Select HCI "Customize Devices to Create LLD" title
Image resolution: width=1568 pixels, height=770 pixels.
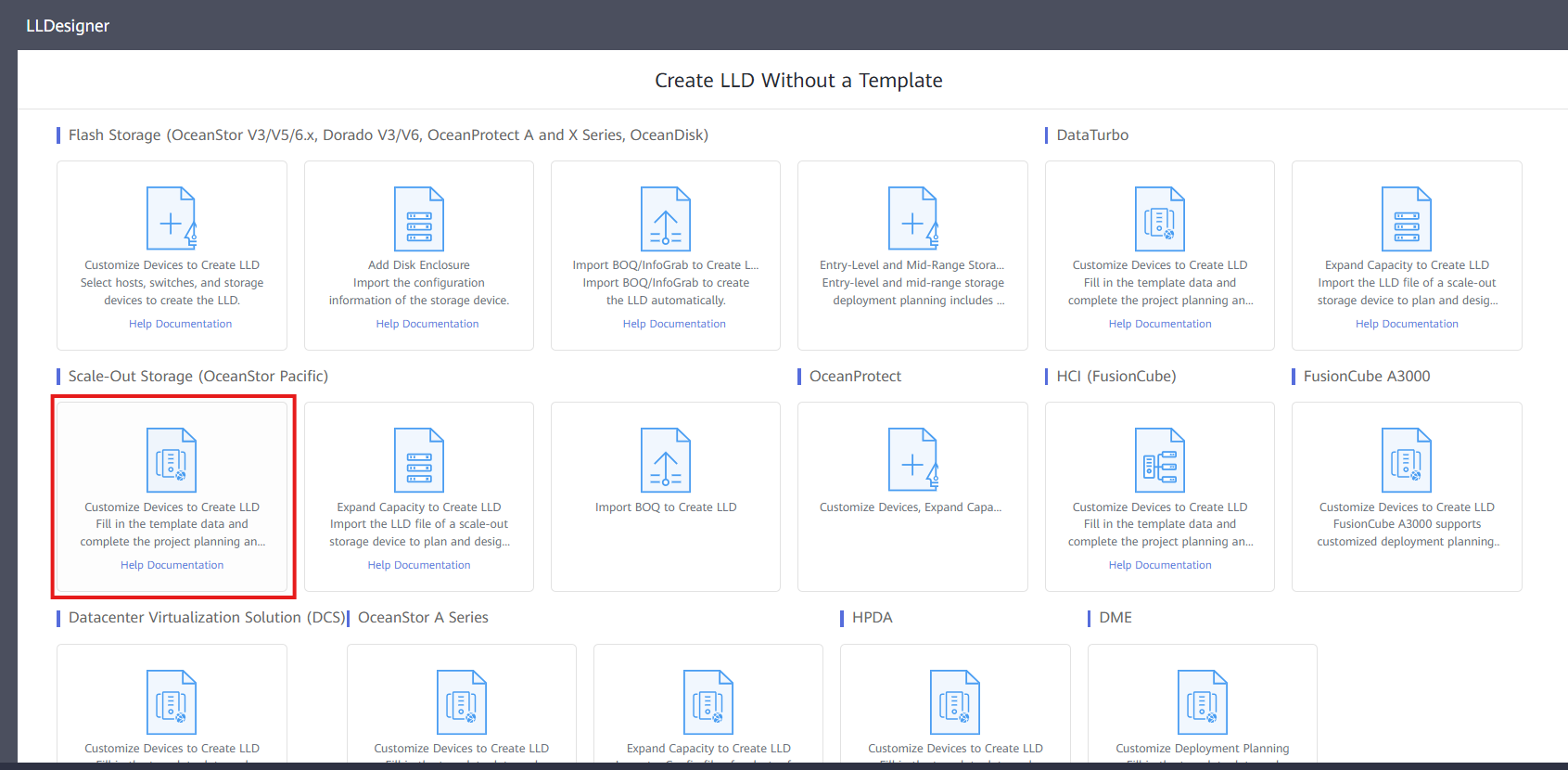tap(1160, 507)
